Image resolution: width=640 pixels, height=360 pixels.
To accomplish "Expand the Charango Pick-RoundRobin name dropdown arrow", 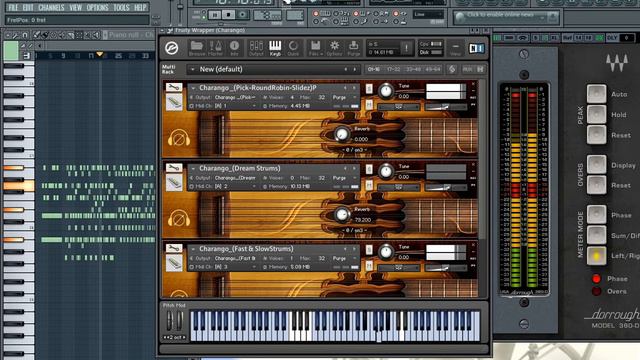I will (193, 88).
